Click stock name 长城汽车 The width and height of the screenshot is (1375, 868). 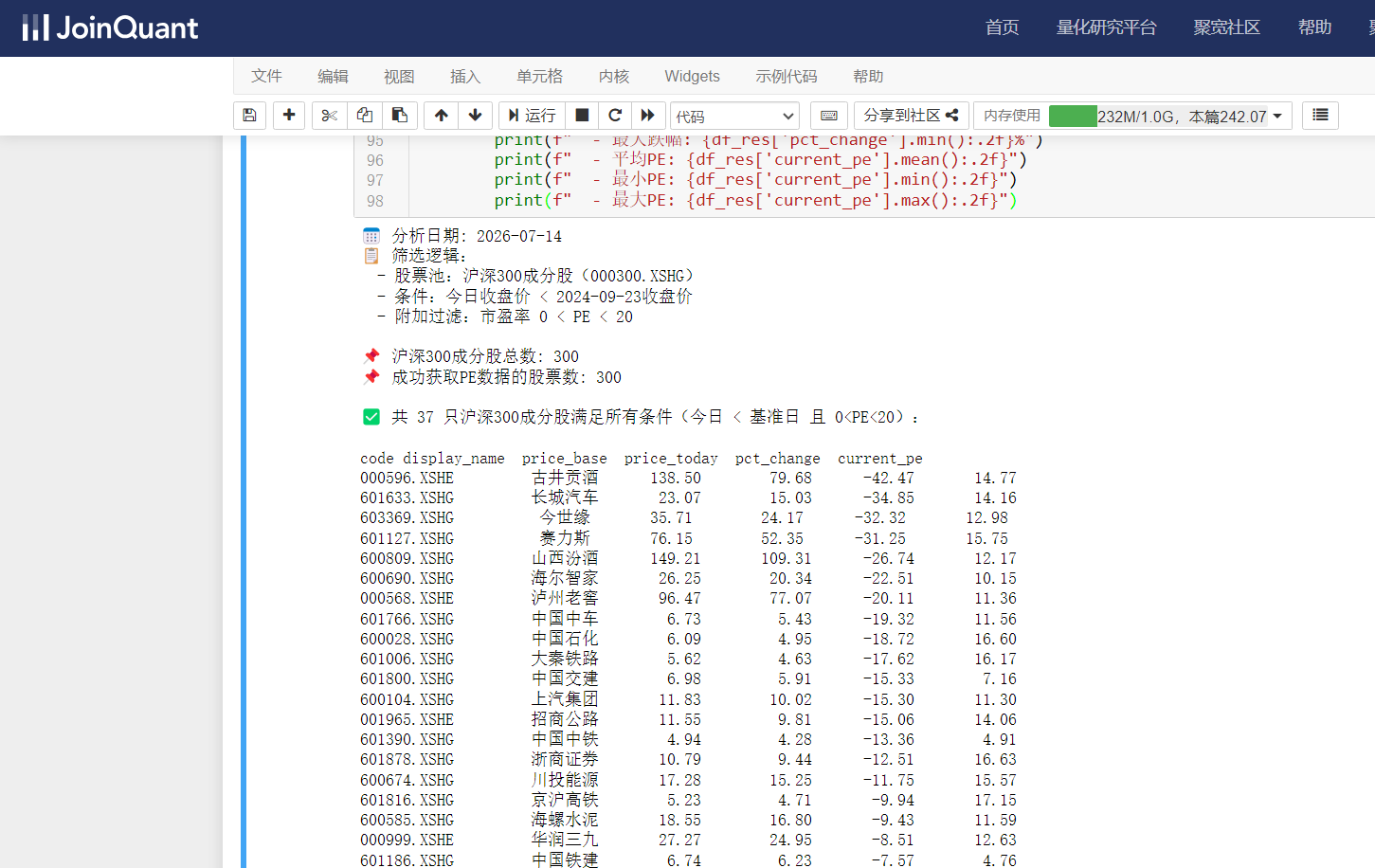565,497
